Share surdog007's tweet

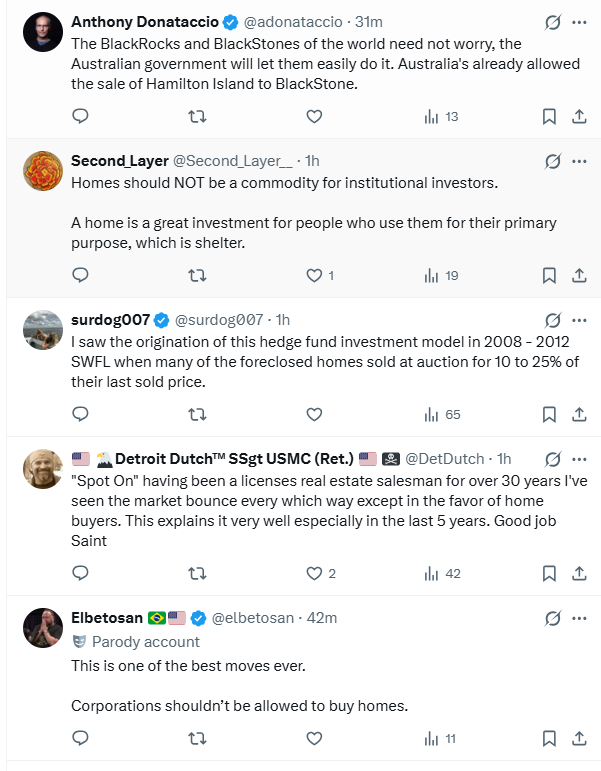tap(578, 413)
